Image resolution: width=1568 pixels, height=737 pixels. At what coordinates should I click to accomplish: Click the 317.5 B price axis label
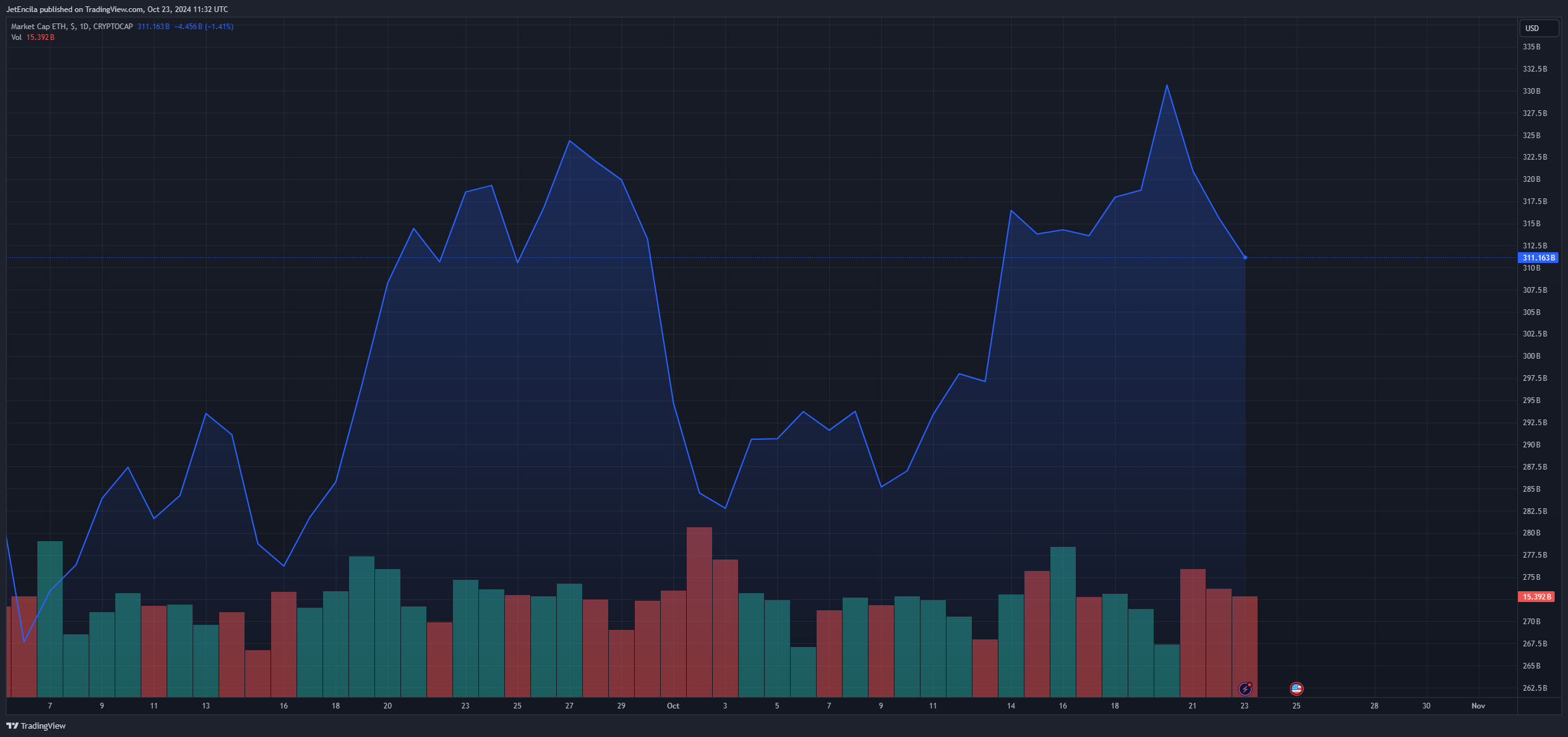[1534, 202]
